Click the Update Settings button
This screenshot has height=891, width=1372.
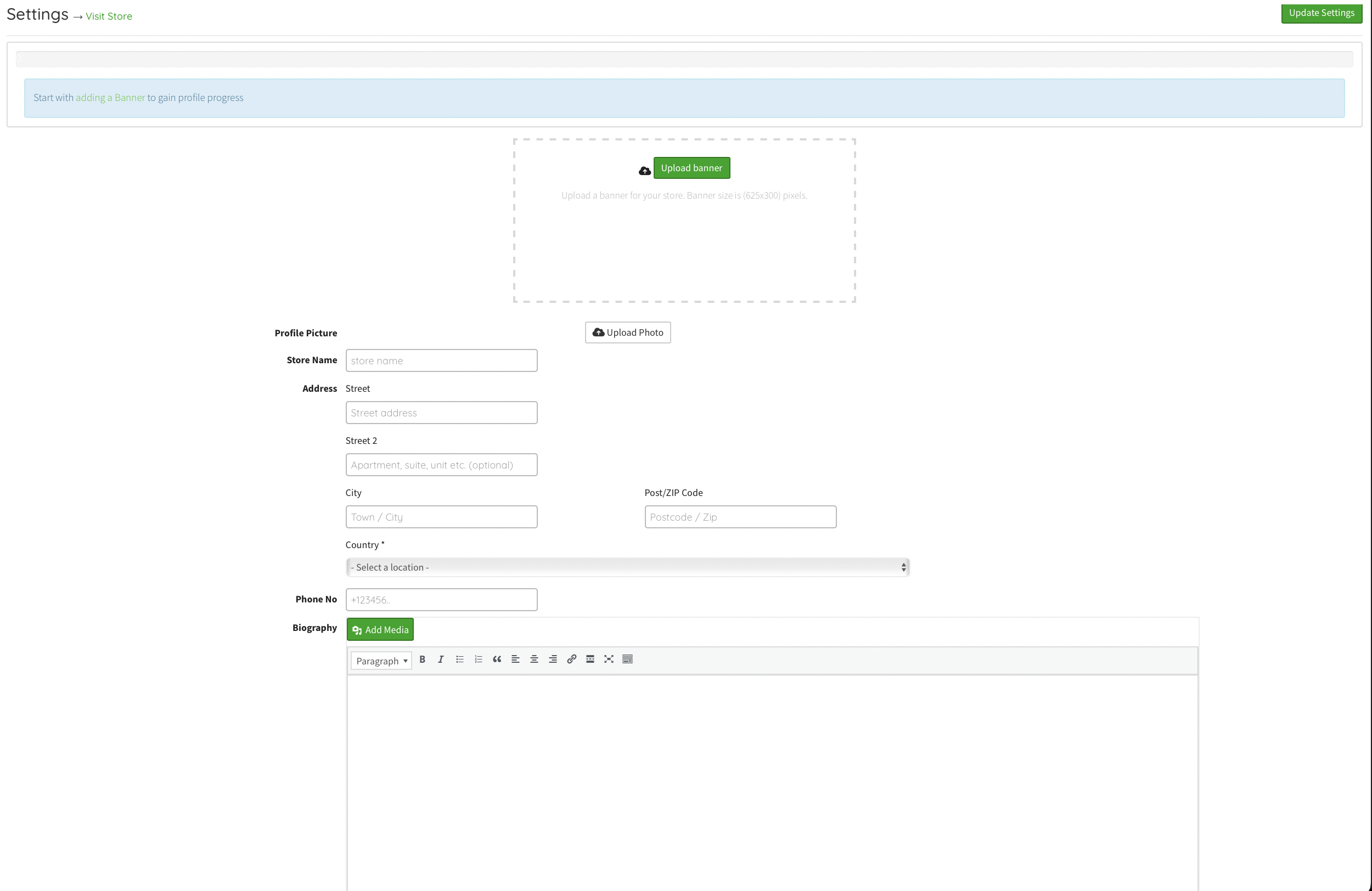pos(1322,13)
